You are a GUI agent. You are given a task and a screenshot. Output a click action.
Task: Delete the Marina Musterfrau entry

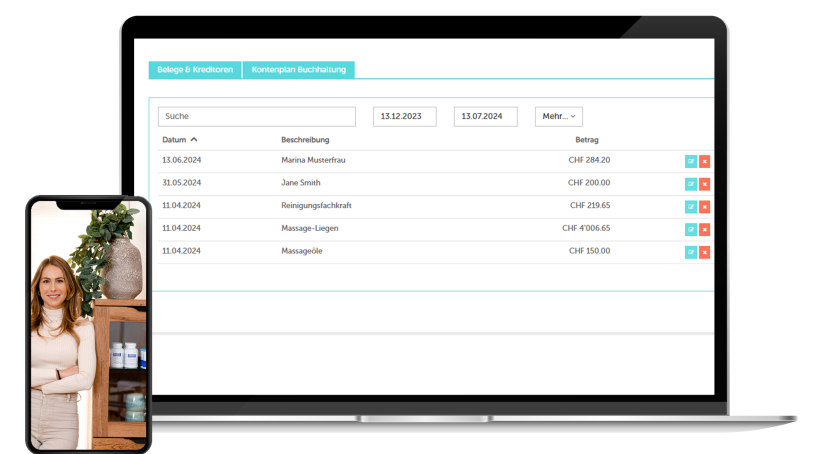click(x=704, y=161)
